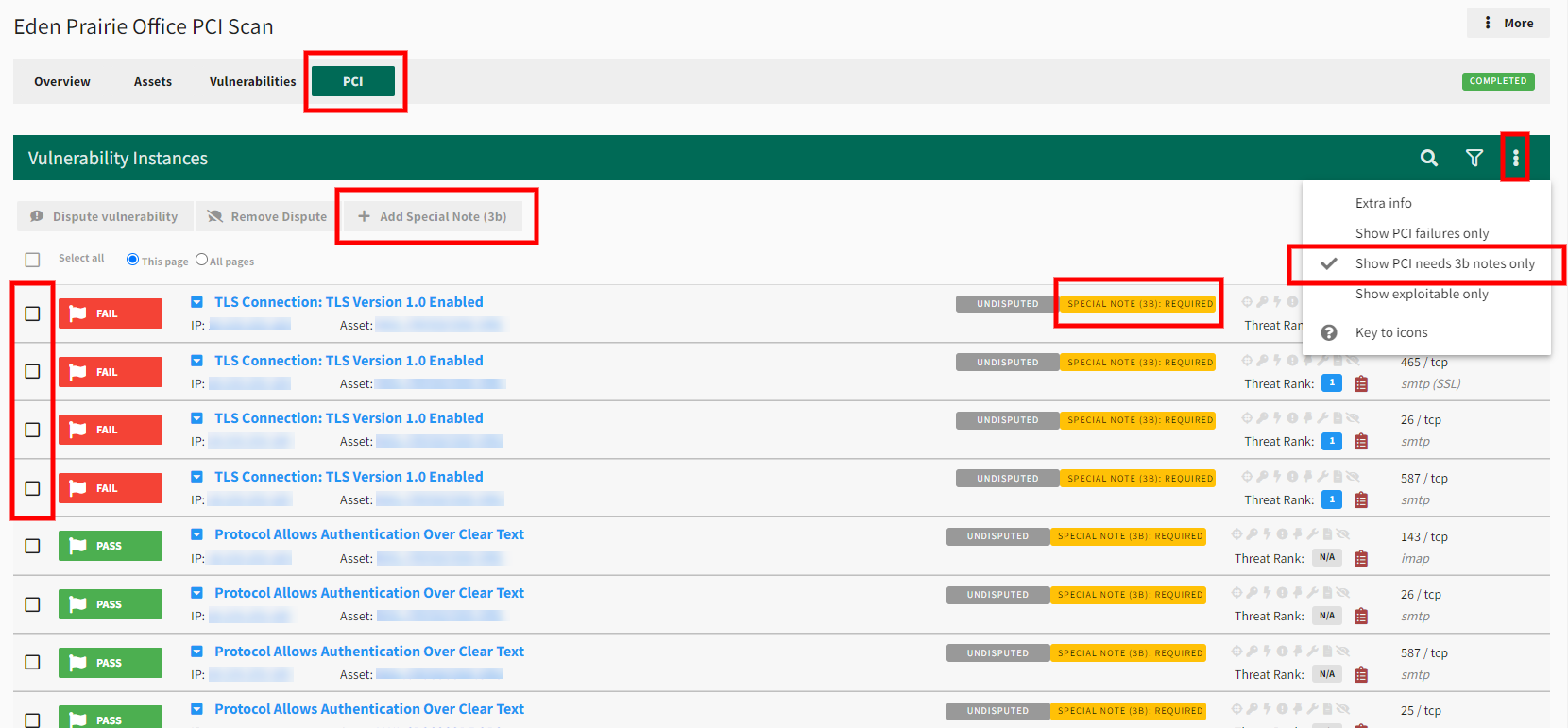This screenshot has height=728, width=1568.
Task: Click the green PASS flag in port 143 row
Action: click(110, 546)
